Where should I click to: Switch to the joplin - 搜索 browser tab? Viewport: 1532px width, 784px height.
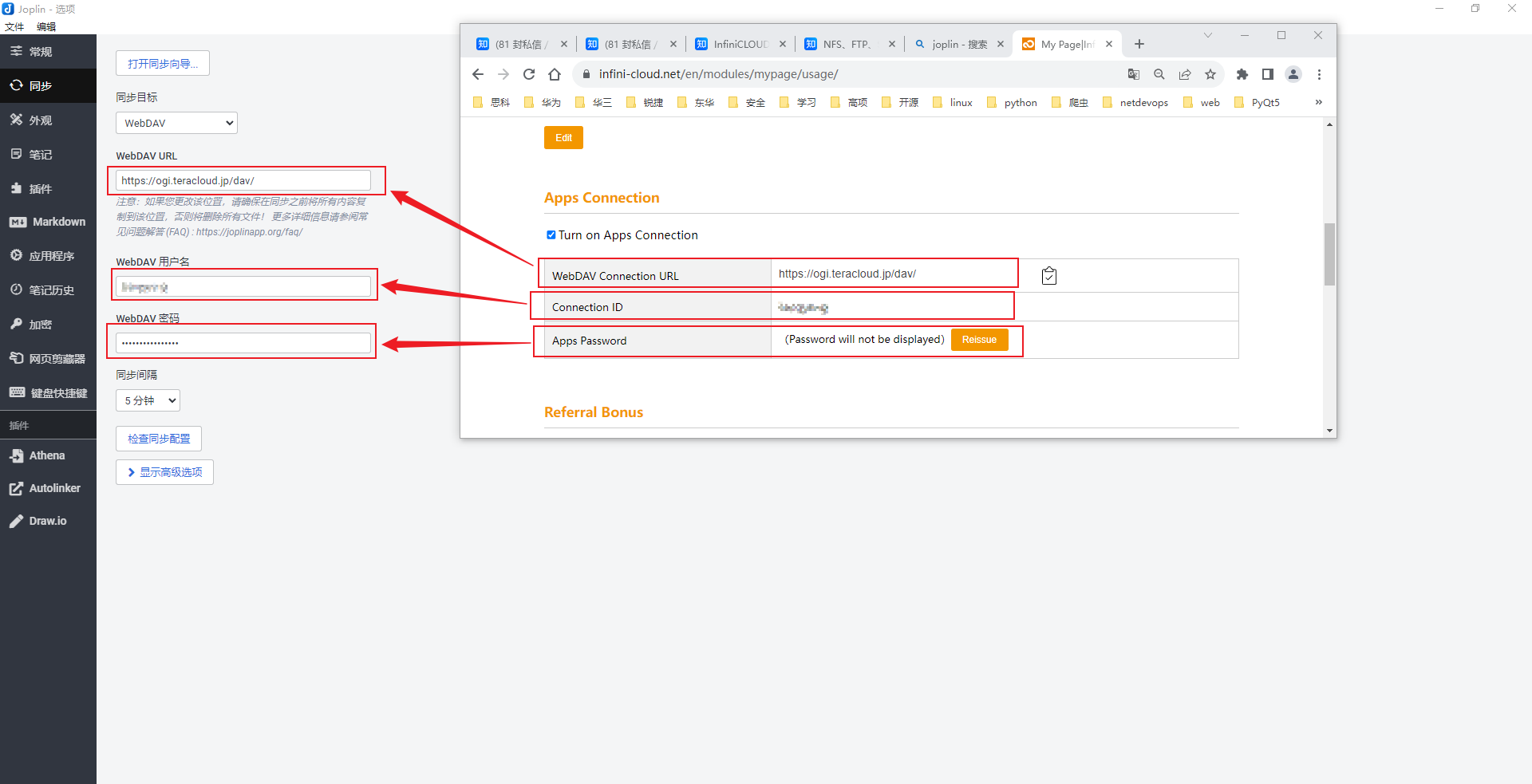pyautogui.click(x=959, y=44)
